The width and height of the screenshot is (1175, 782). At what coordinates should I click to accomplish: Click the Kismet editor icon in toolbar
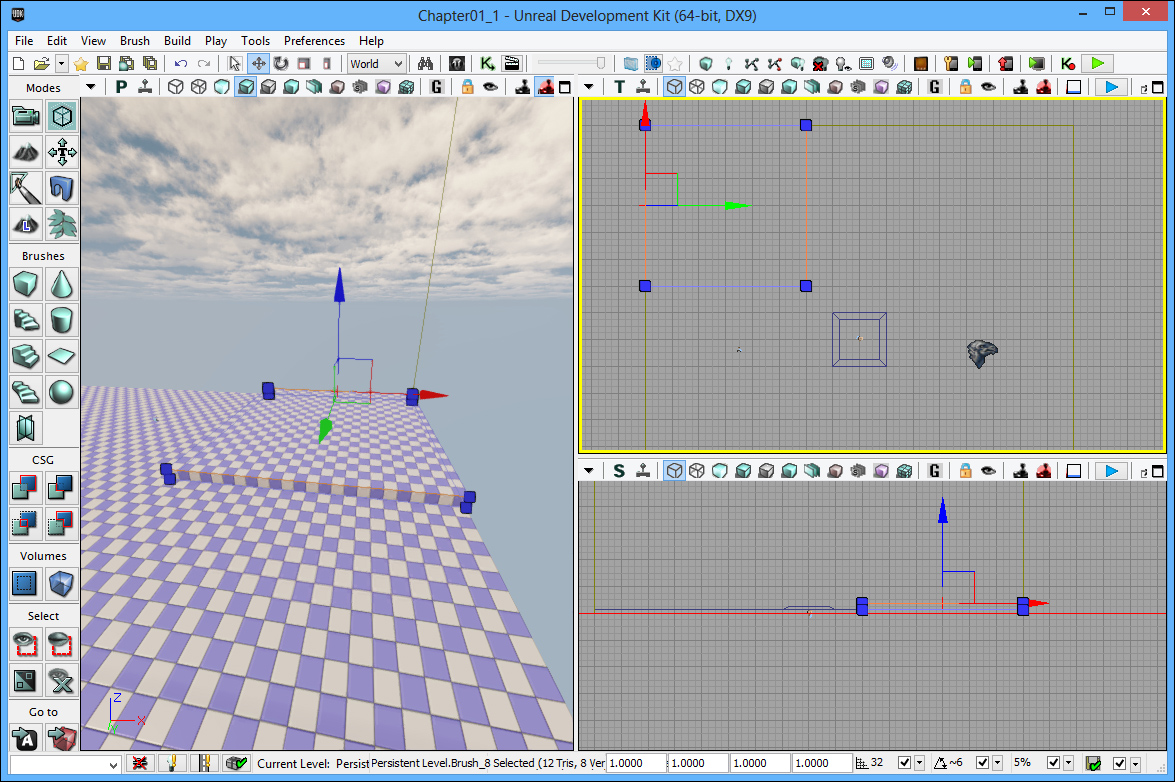tap(488, 63)
